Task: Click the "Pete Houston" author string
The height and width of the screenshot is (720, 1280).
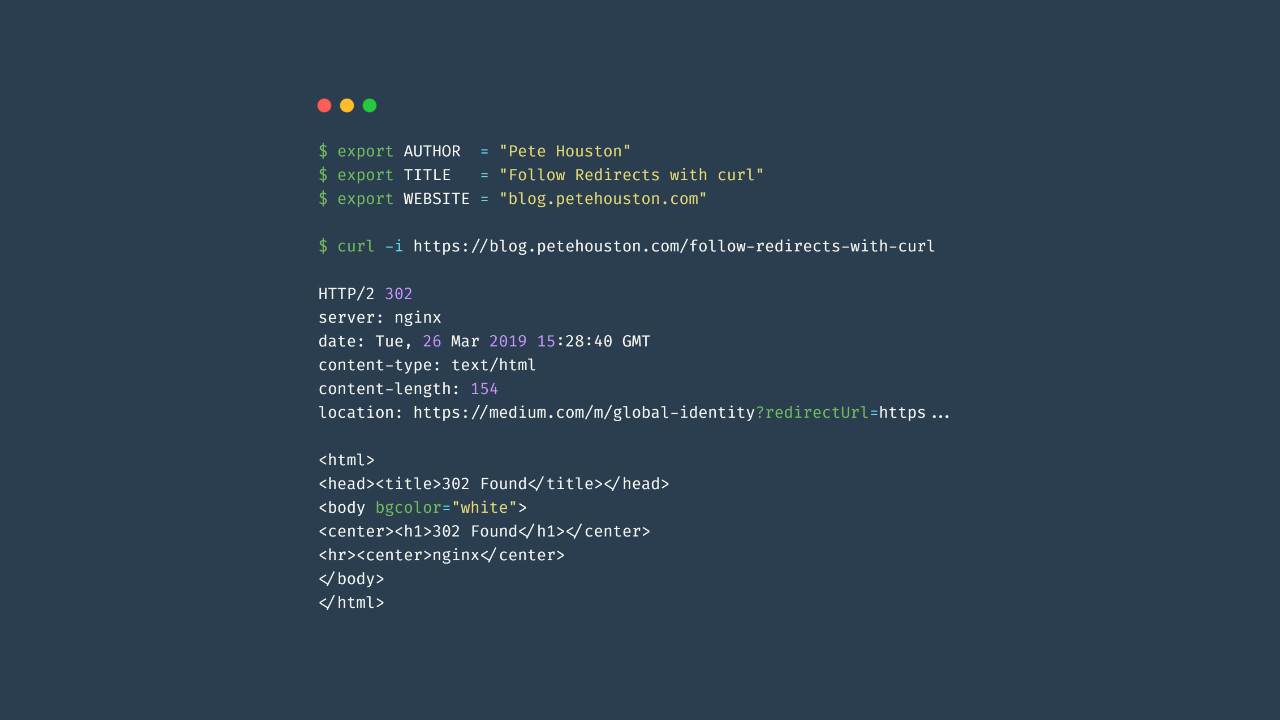Action: [x=565, y=151]
